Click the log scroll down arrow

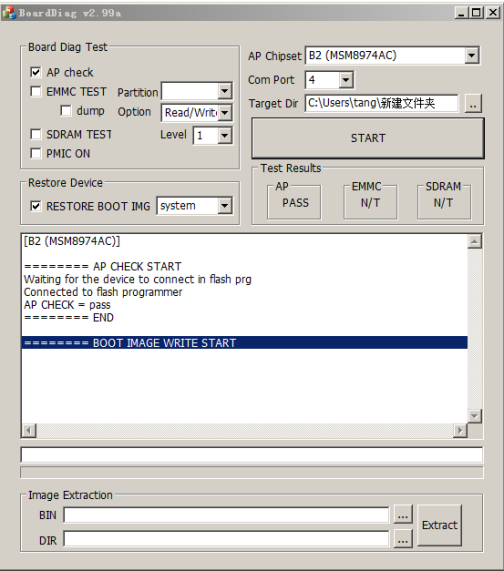[x=475, y=416]
